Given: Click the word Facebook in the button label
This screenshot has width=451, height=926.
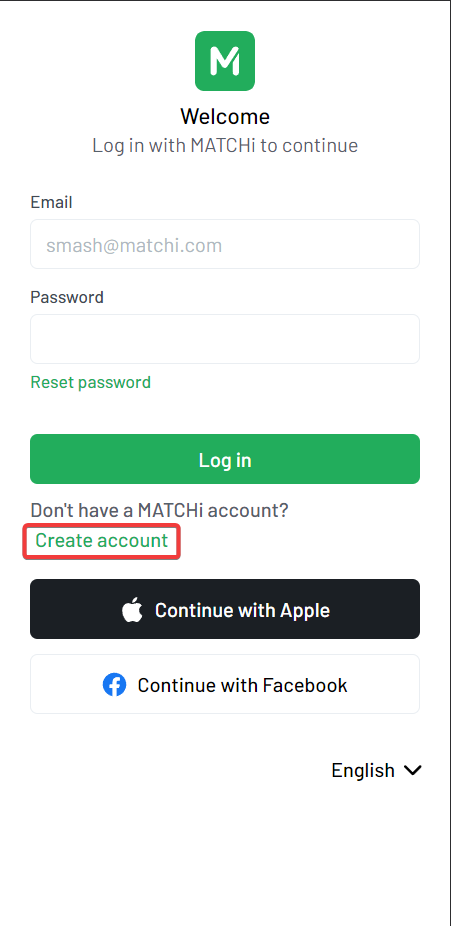Looking at the screenshot, I should (305, 685).
